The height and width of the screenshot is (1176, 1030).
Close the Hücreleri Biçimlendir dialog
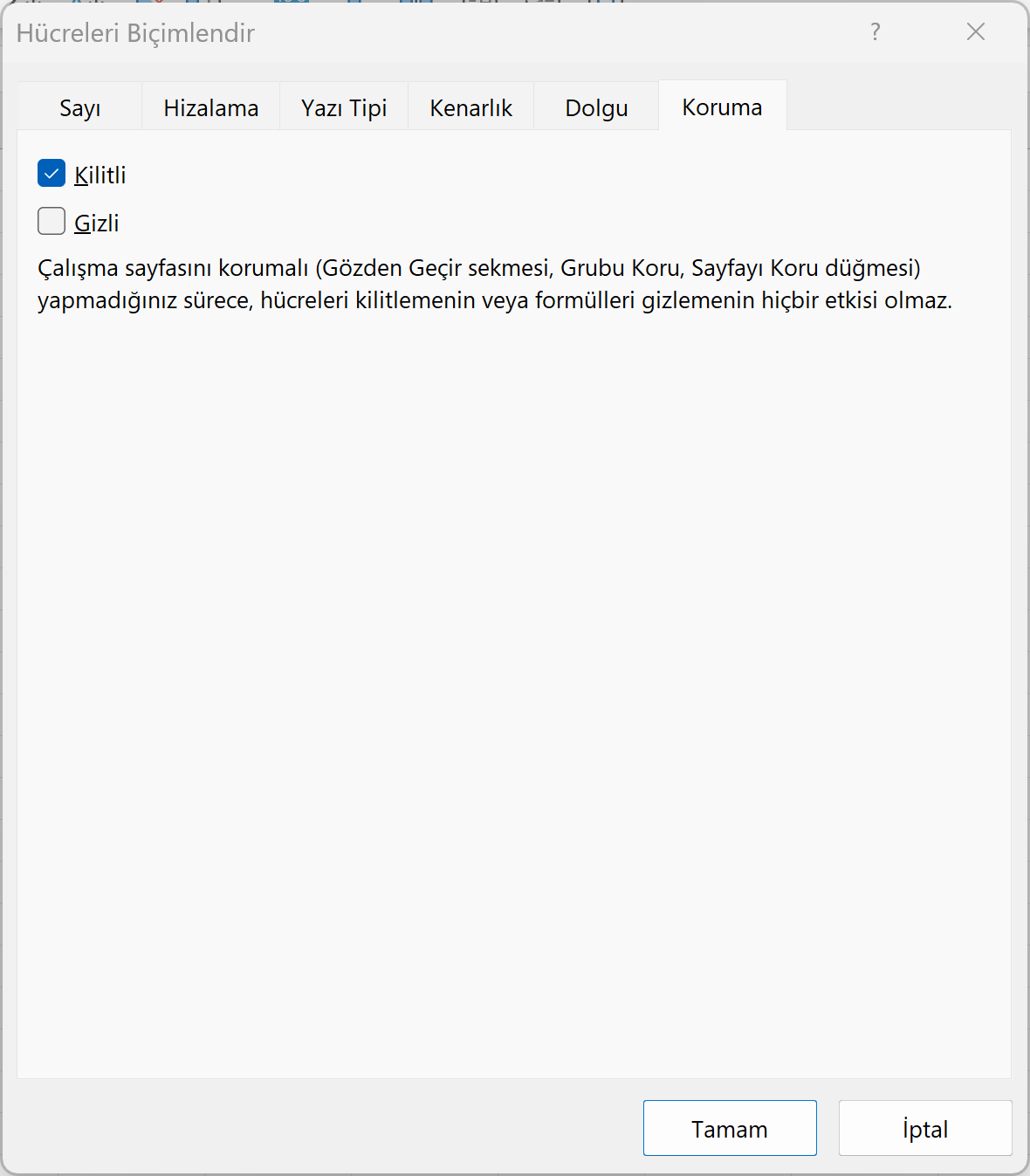(976, 32)
